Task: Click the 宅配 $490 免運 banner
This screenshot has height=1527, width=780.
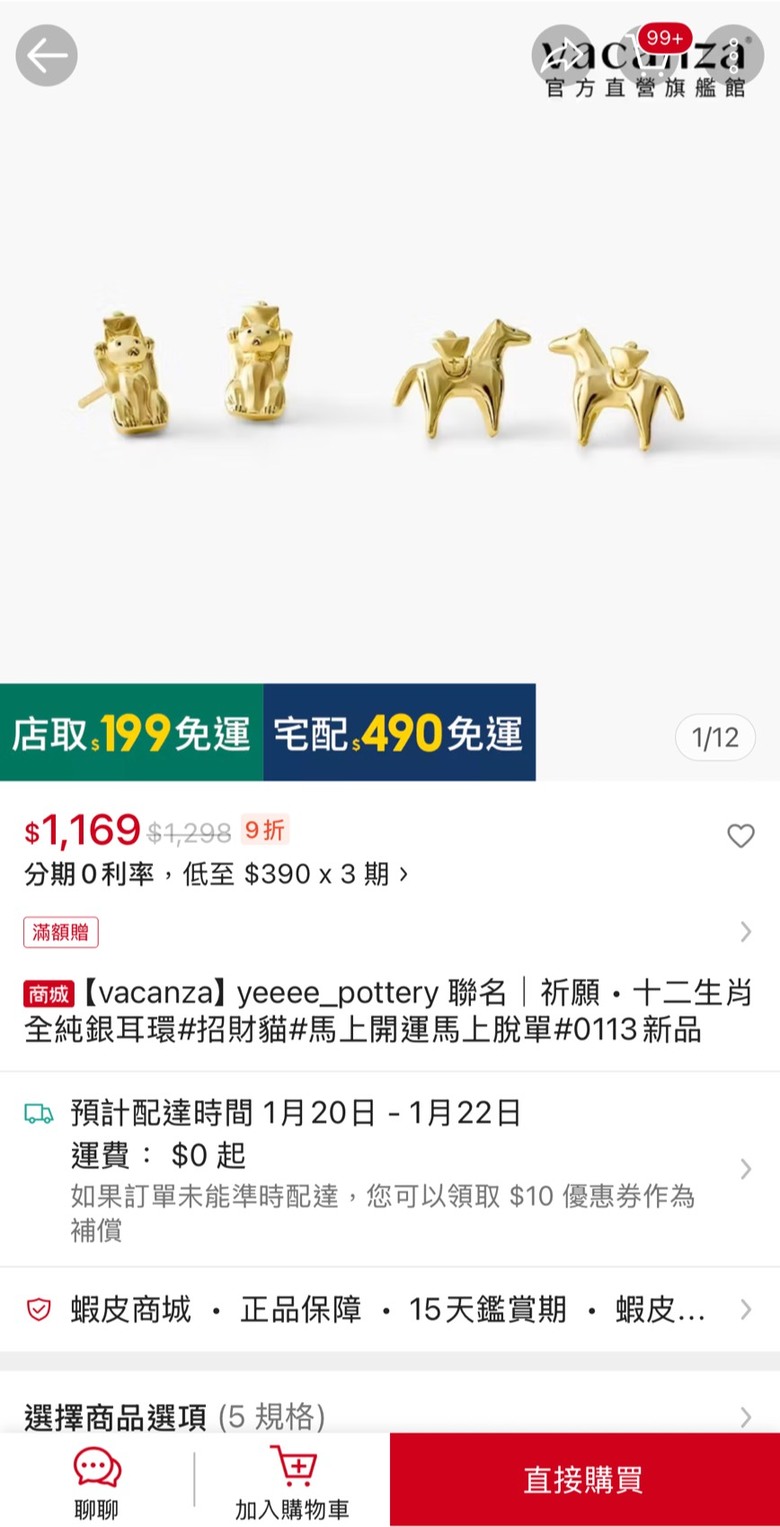Action: pyautogui.click(x=400, y=732)
